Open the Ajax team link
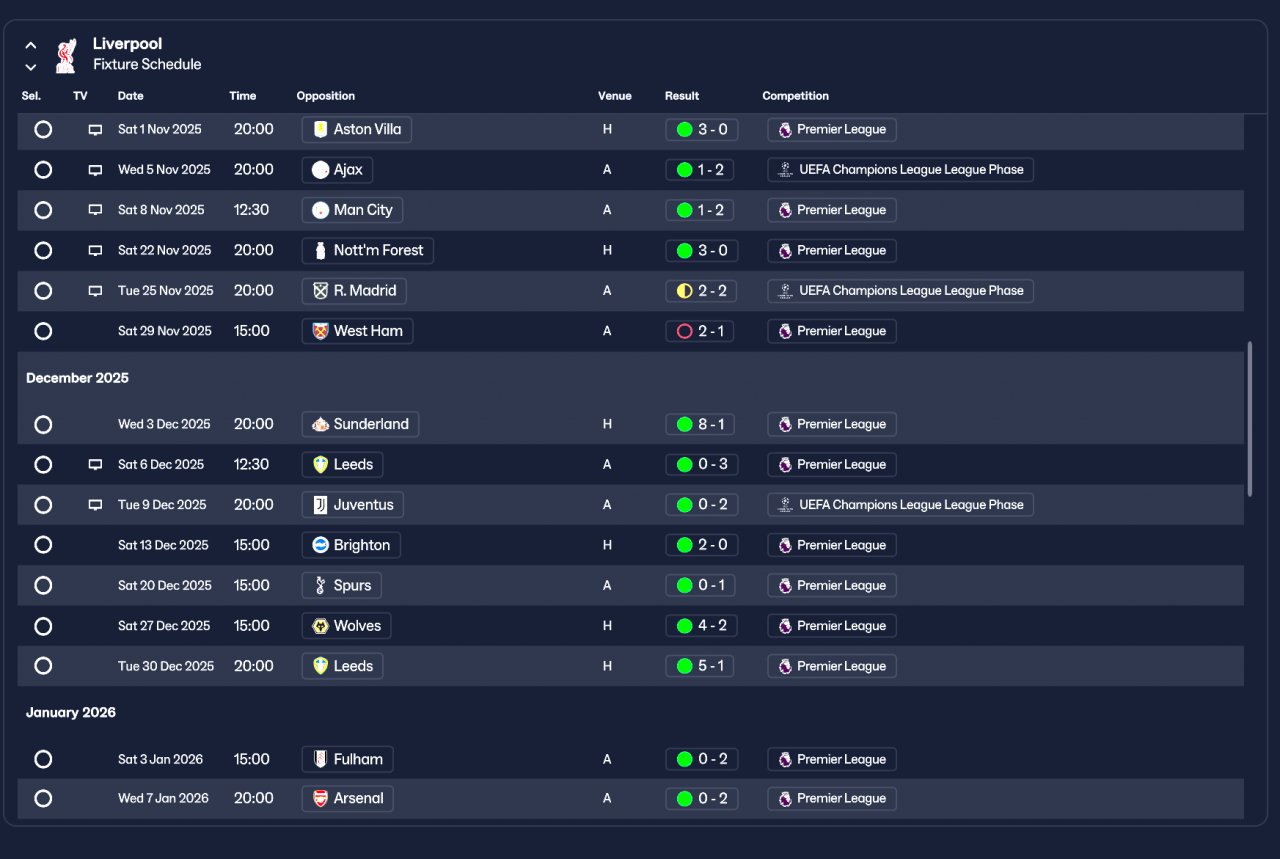The height and width of the screenshot is (859, 1280). 338,170
